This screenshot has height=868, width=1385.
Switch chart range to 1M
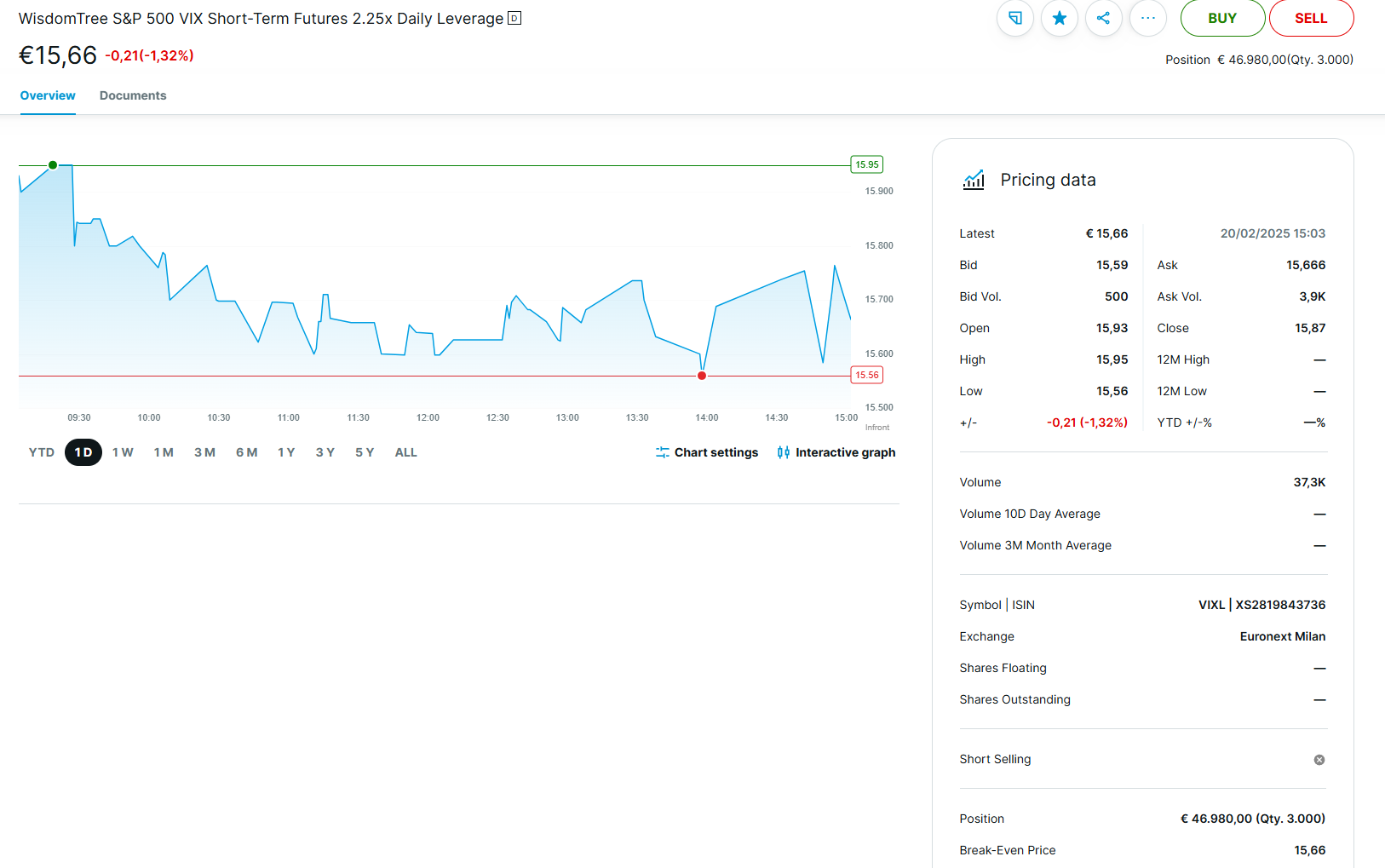click(x=164, y=452)
